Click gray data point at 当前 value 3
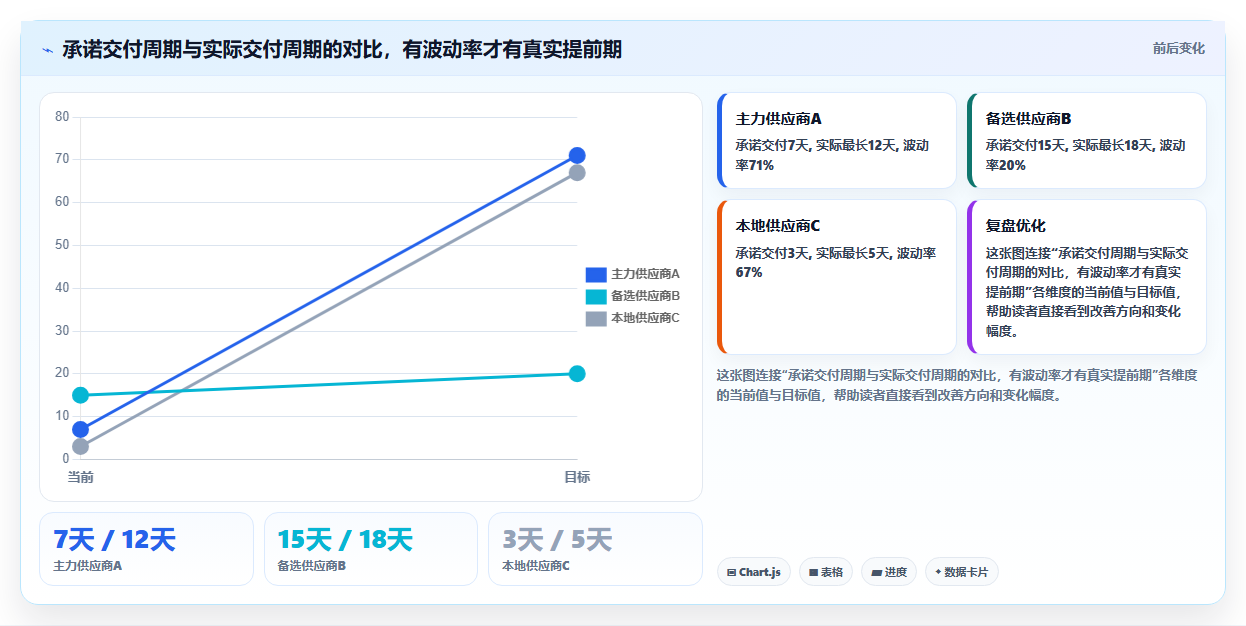The width and height of the screenshot is (1246, 626). click(x=81, y=447)
